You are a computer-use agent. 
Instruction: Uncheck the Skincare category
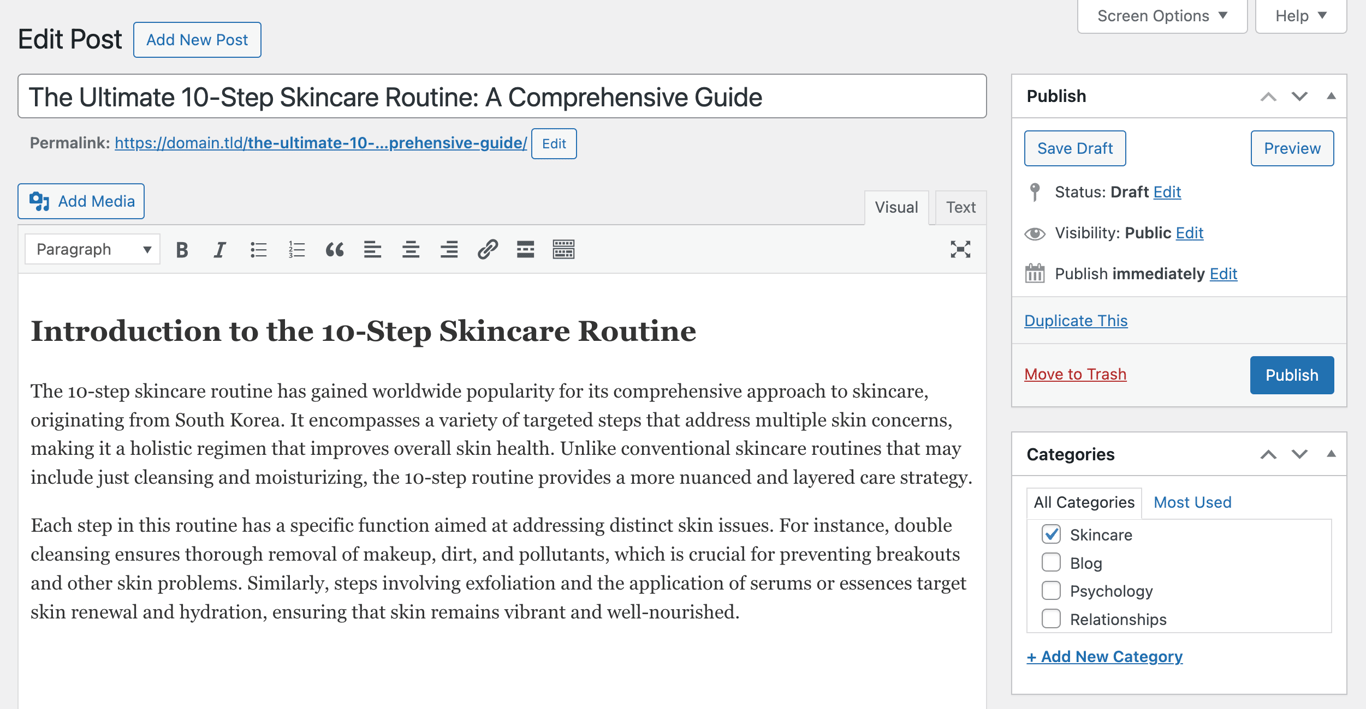[1051, 534]
